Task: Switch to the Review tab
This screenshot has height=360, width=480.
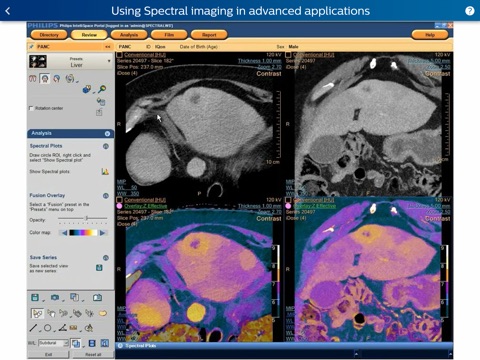Action: click(x=89, y=35)
